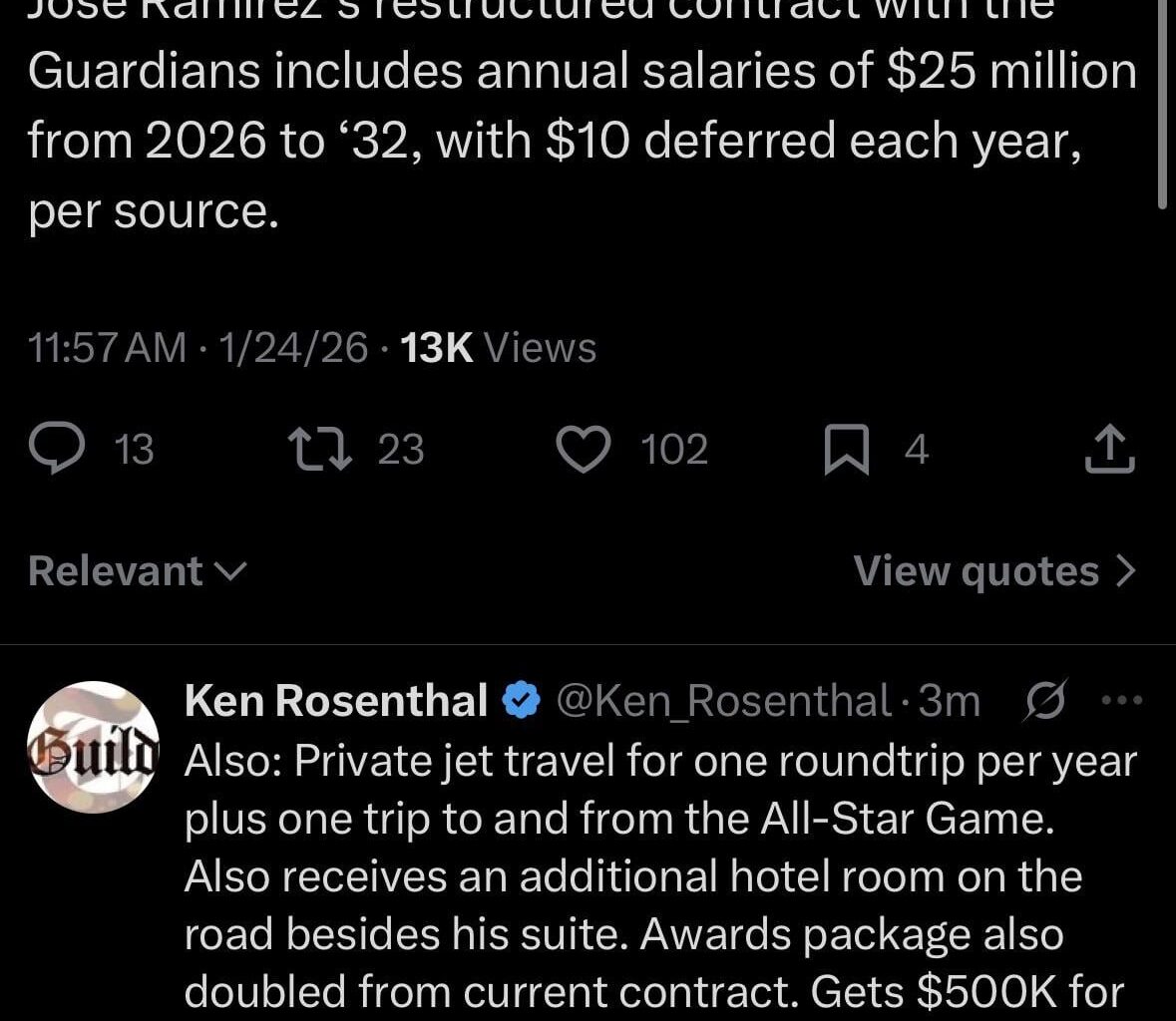This screenshot has height=1021, width=1176.
Task: Open the share options for the tweet
Action: point(1109,449)
